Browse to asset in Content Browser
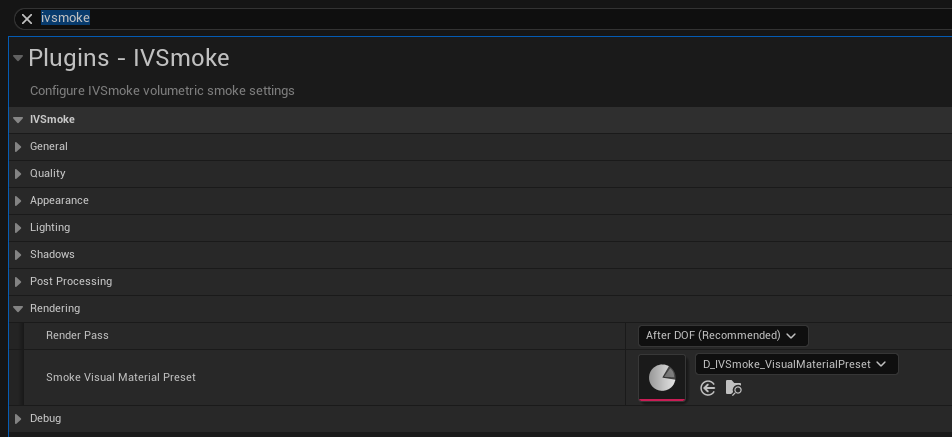 coord(734,388)
